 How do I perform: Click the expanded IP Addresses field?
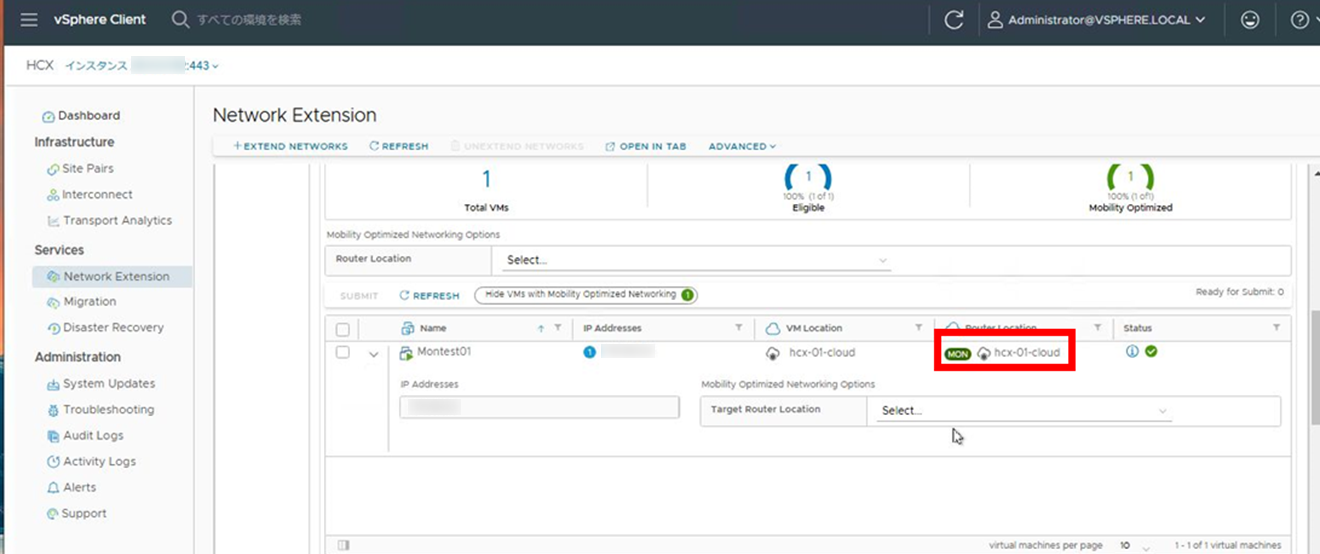pos(539,407)
